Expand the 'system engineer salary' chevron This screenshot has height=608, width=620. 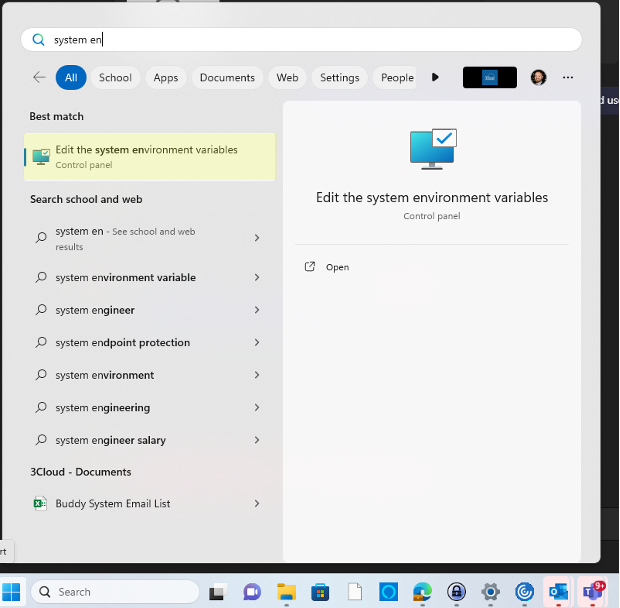pos(257,440)
